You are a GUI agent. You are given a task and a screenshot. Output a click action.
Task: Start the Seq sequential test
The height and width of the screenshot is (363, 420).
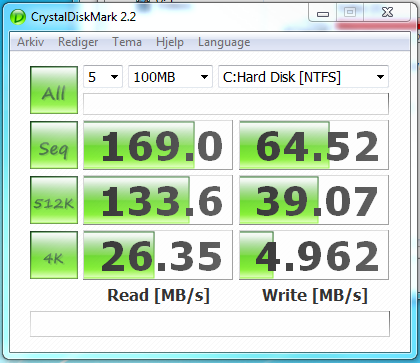54,145
